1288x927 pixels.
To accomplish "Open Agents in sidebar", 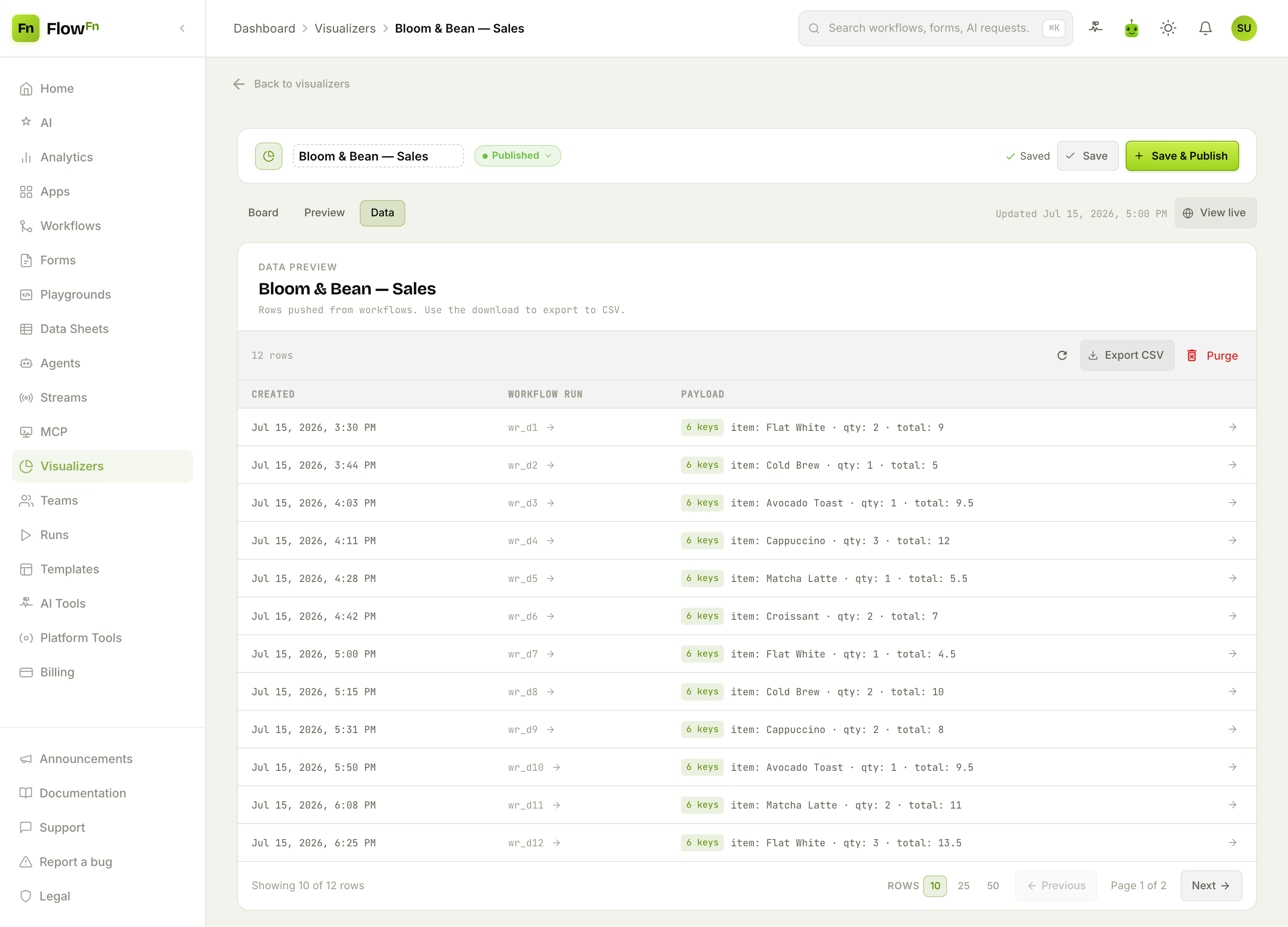I will click(x=102, y=364).
